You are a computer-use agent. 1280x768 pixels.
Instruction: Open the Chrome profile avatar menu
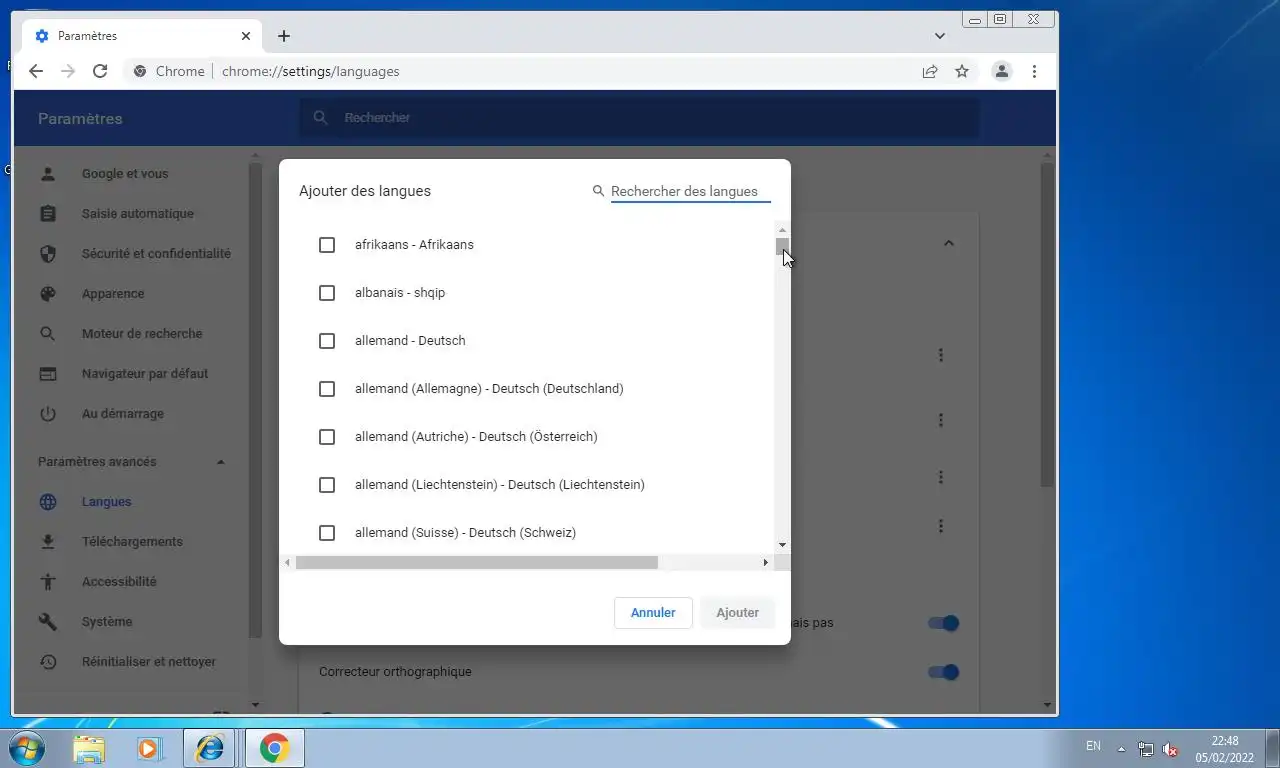click(x=1001, y=71)
